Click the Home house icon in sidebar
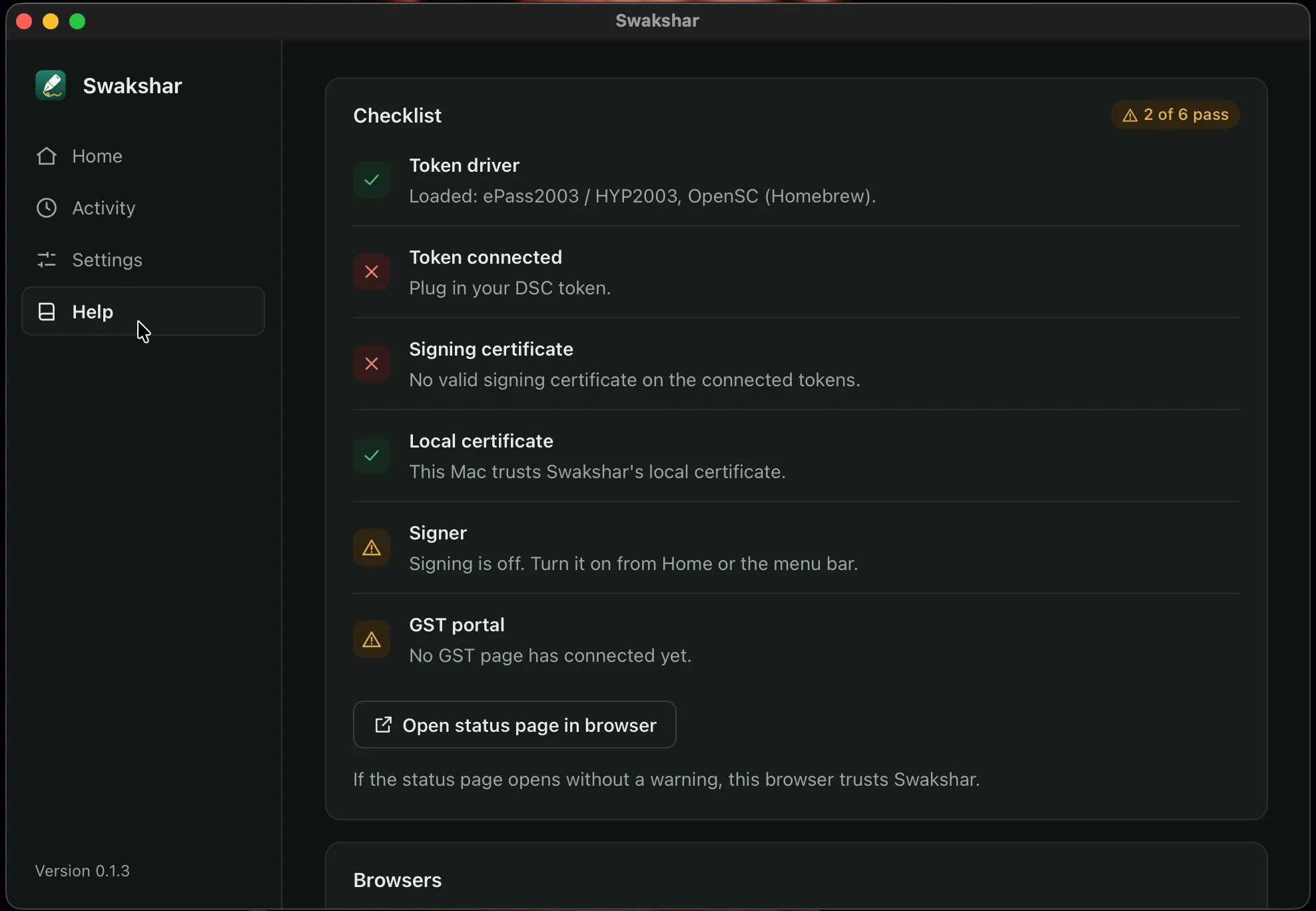Image resolution: width=1316 pixels, height=911 pixels. [47, 156]
